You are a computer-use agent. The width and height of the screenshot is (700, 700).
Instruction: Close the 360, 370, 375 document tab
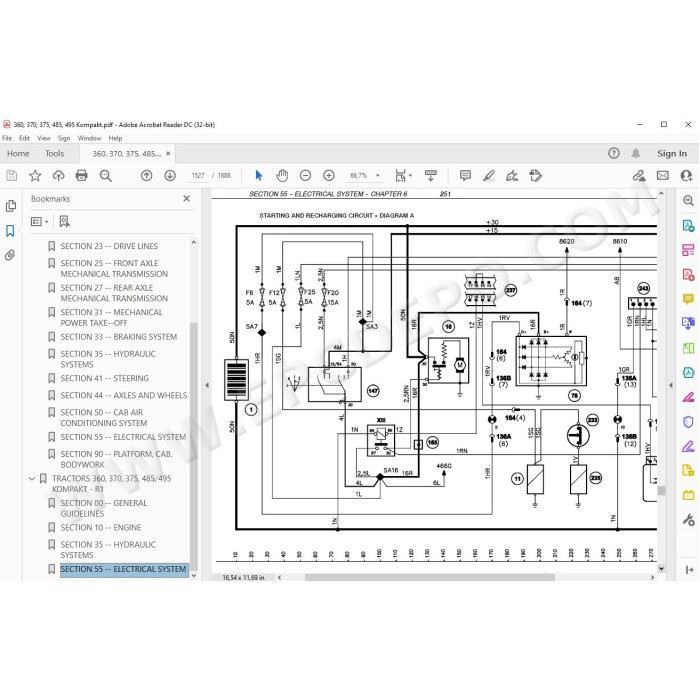coord(168,154)
